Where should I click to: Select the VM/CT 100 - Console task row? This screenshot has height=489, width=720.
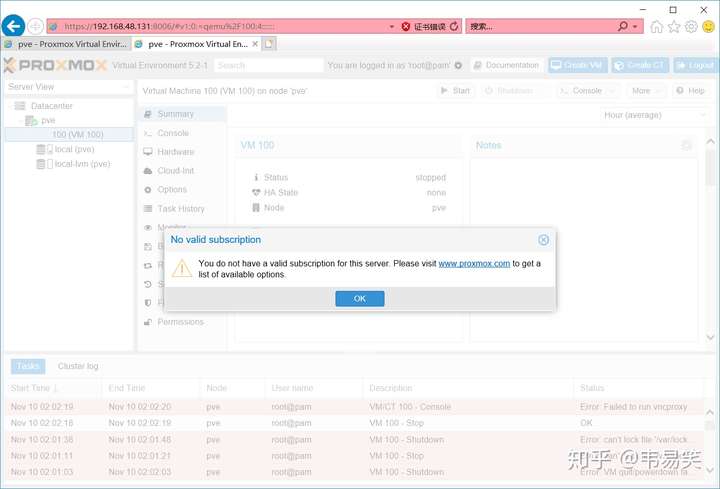pyautogui.click(x=354, y=407)
